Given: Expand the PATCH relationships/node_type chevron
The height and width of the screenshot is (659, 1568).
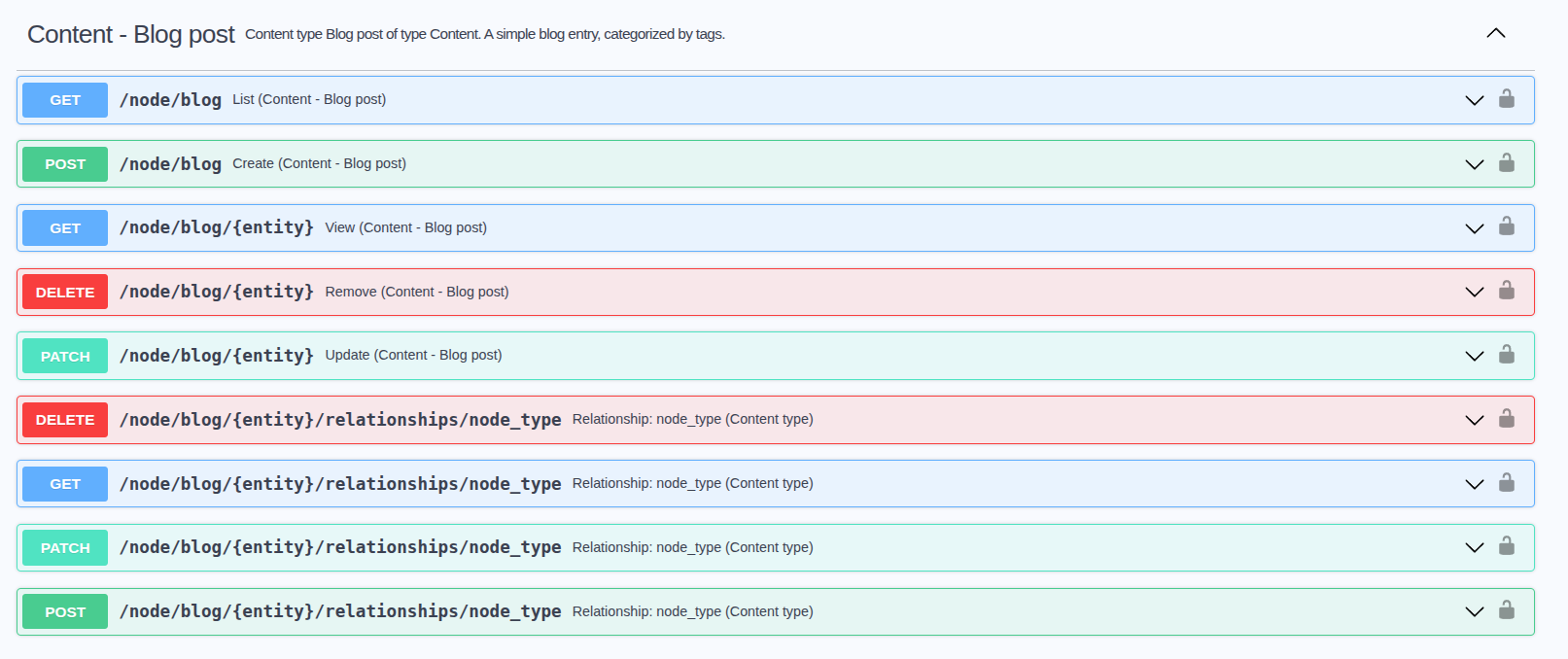Looking at the screenshot, I should pos(1474,547).
